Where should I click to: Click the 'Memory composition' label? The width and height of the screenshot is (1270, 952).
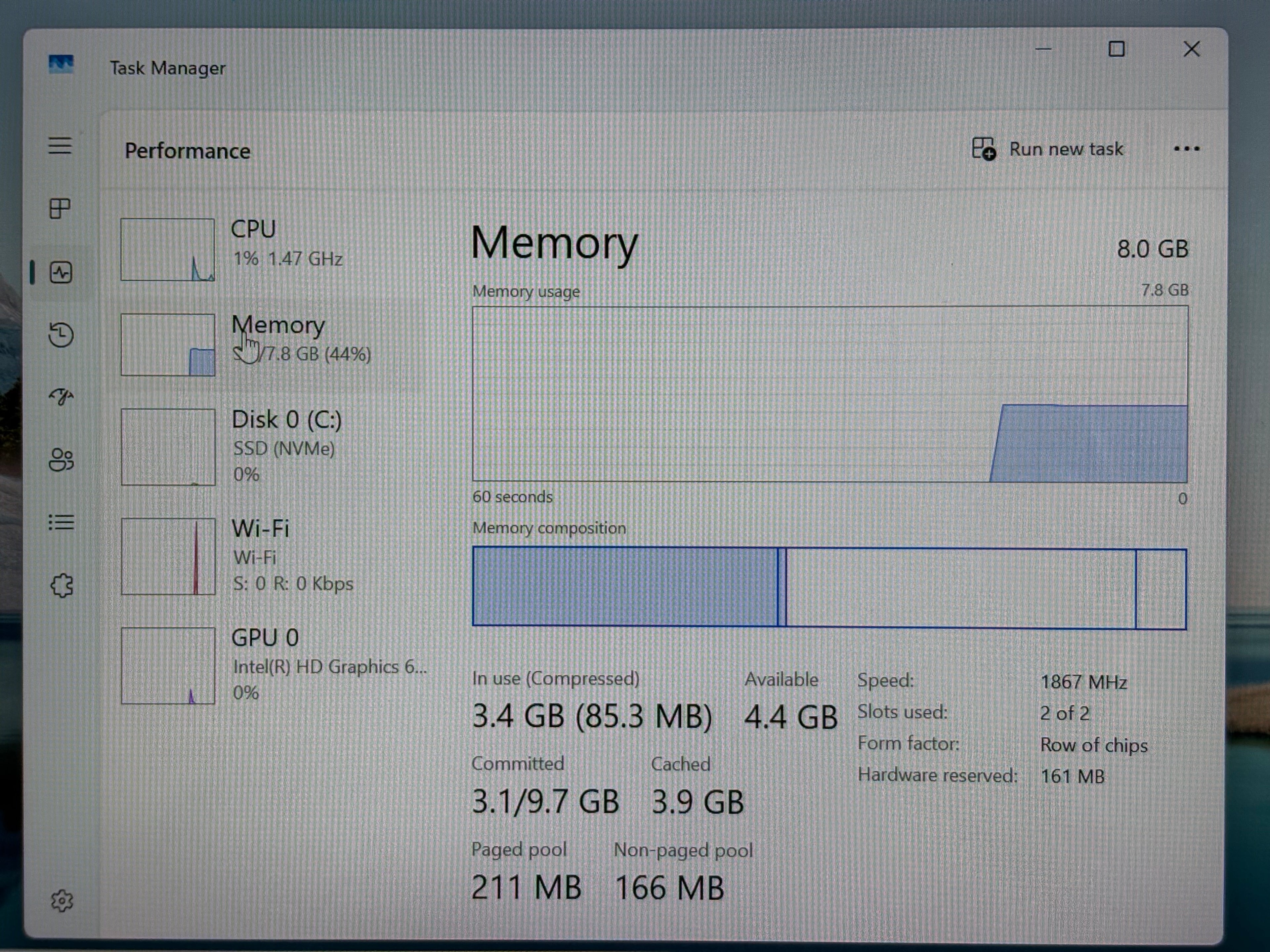[x=549, y=528]
